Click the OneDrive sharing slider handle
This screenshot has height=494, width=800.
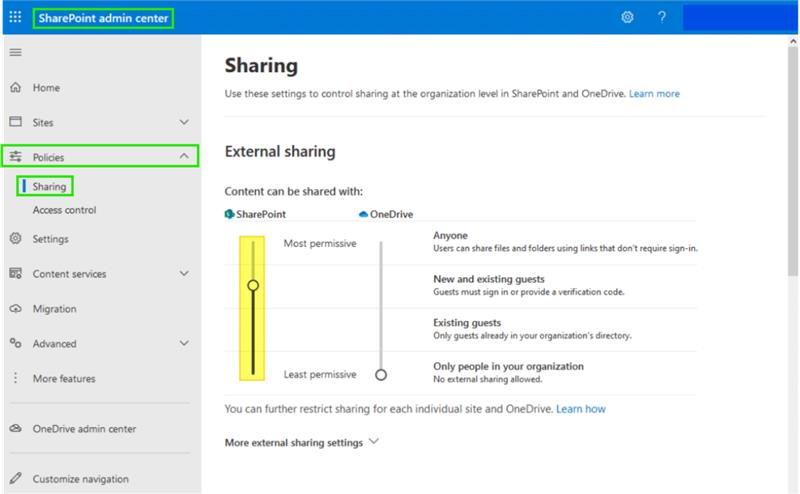381,375
